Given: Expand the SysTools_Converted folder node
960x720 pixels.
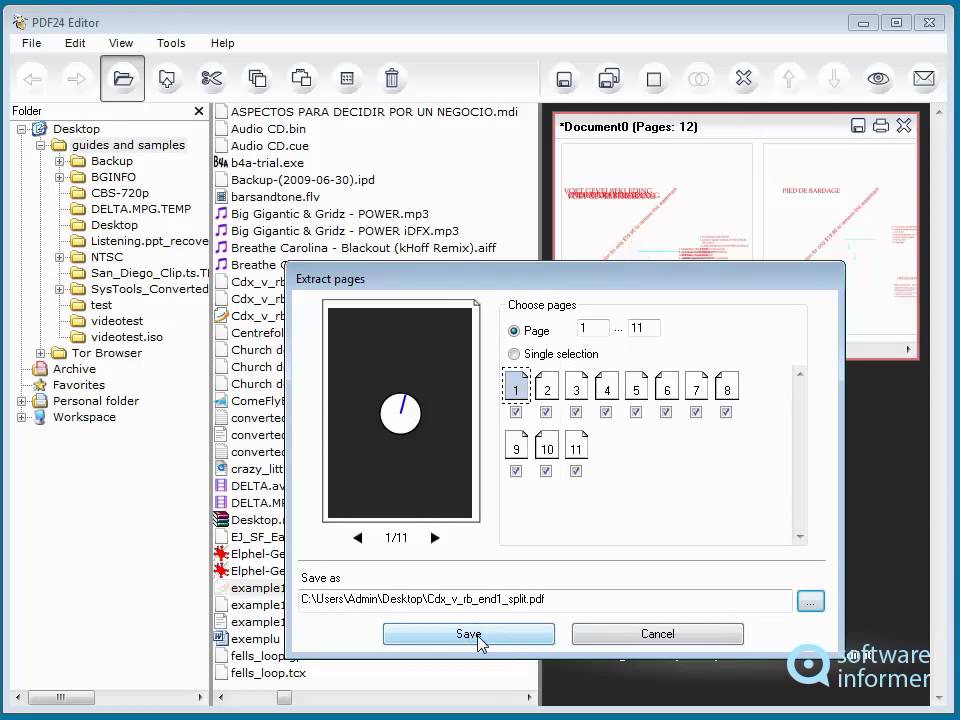Looking at the screenshot, I should tap(59, 289).
